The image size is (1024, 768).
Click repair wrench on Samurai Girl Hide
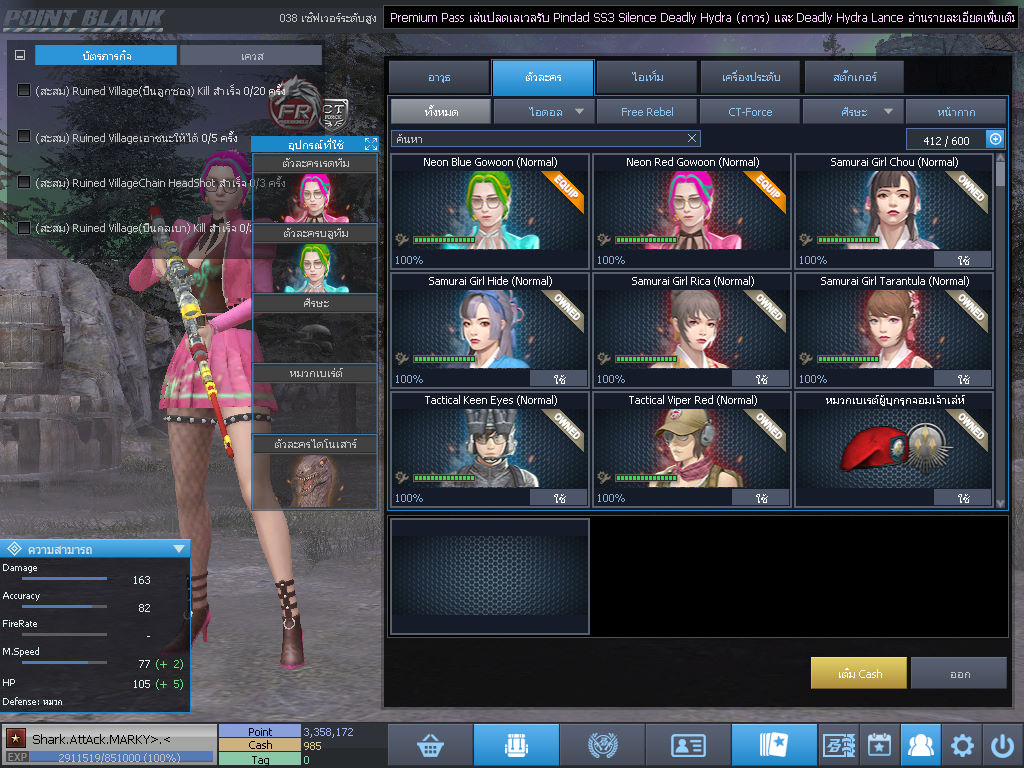(402, 359)
